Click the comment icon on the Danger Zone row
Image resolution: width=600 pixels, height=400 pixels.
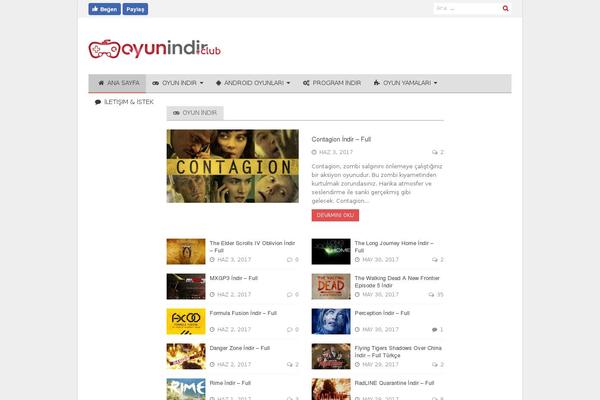[x=290, y=365]
